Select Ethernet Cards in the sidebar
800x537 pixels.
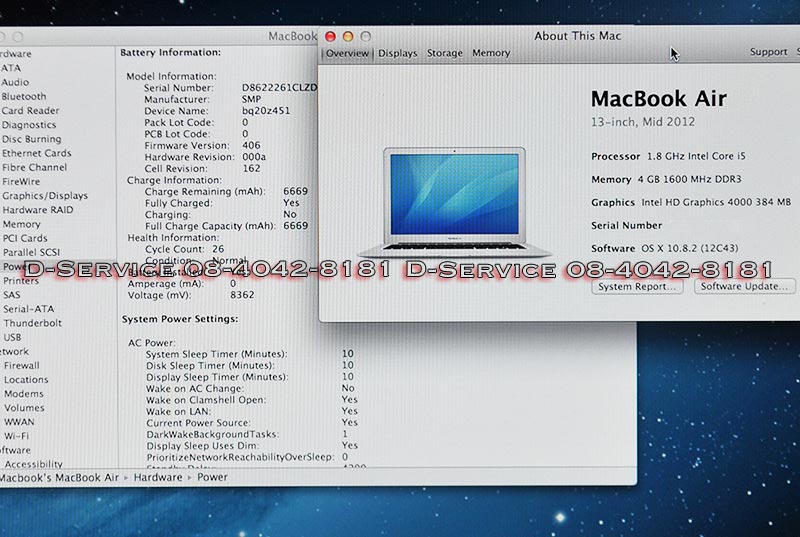pos(36,153)
